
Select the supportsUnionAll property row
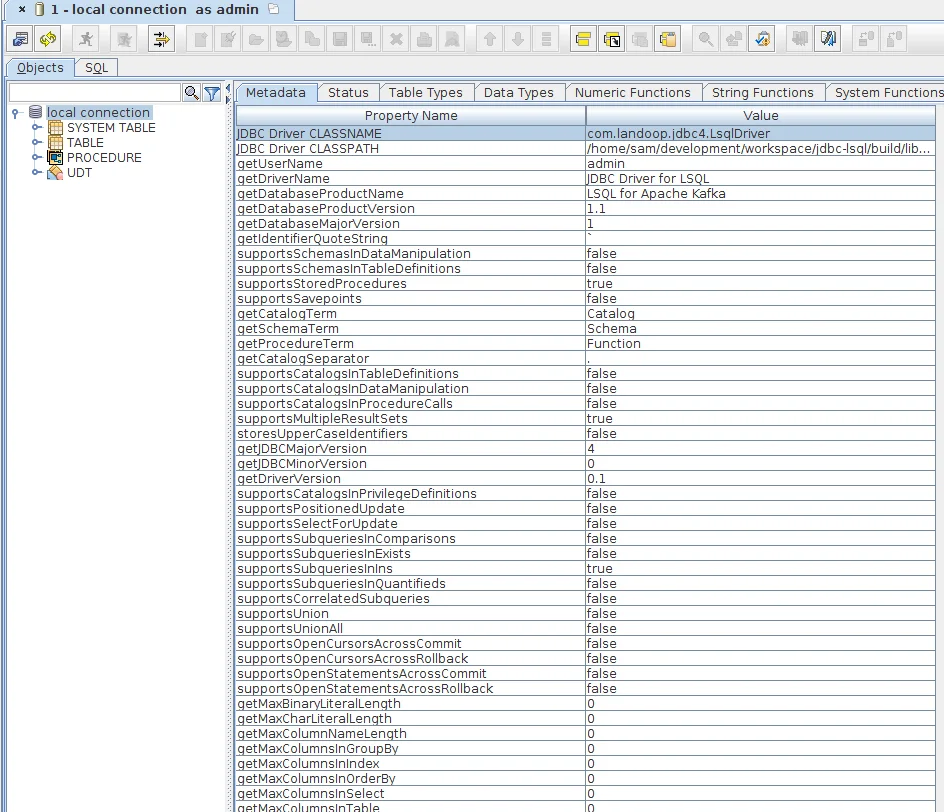pos(585,628)
